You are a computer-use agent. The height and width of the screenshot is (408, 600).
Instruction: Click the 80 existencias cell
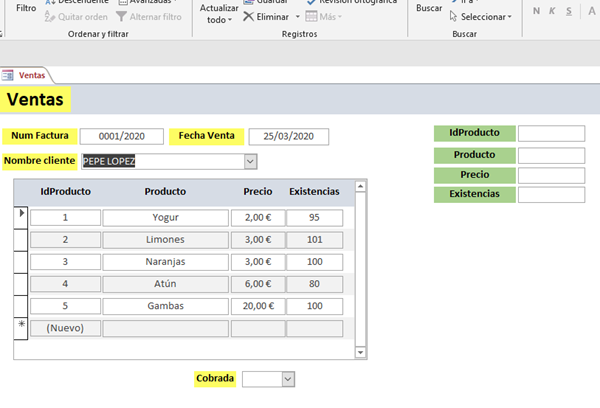pos(315,284)
